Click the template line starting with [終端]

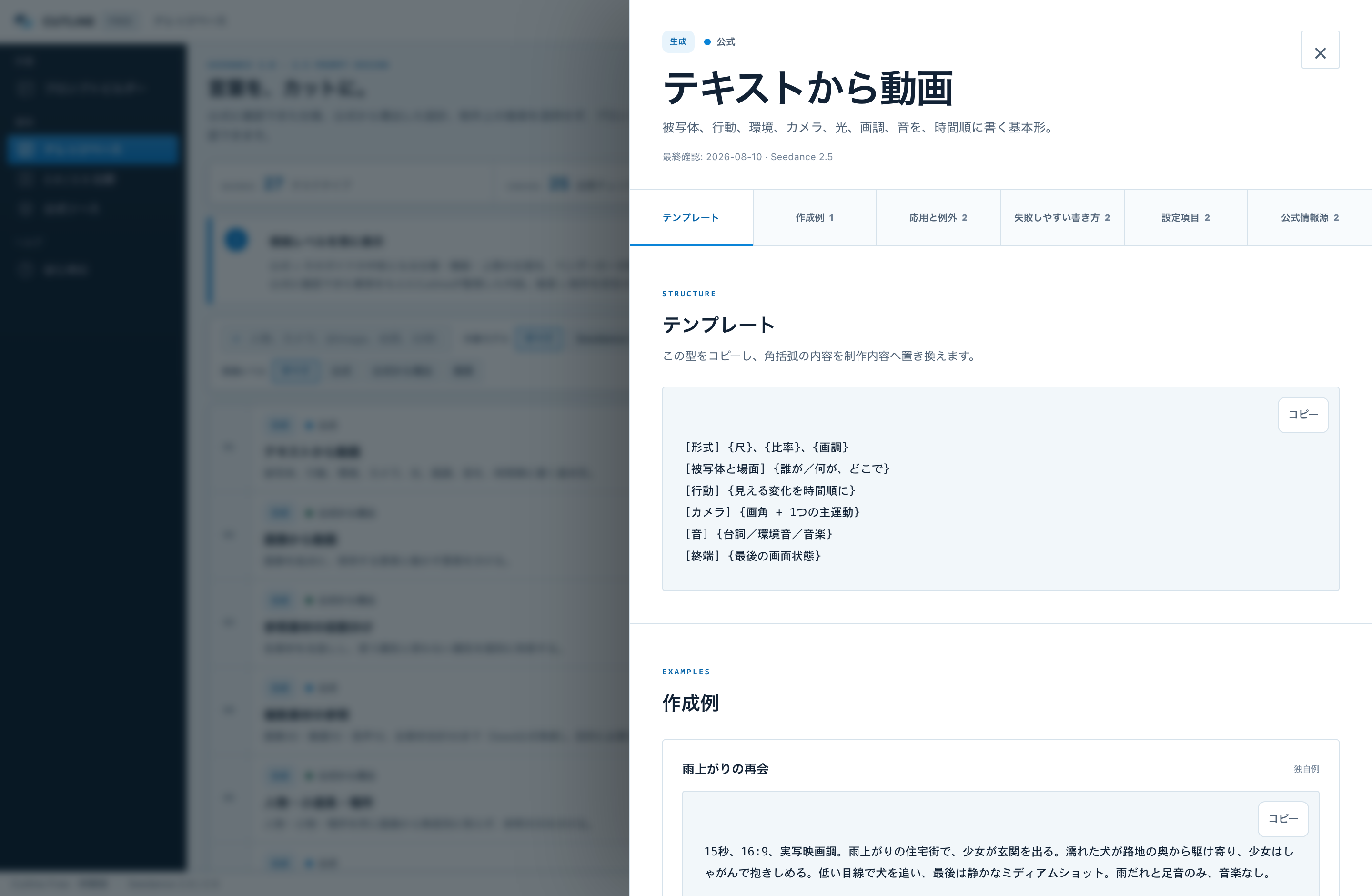click(x=753, y=556)
